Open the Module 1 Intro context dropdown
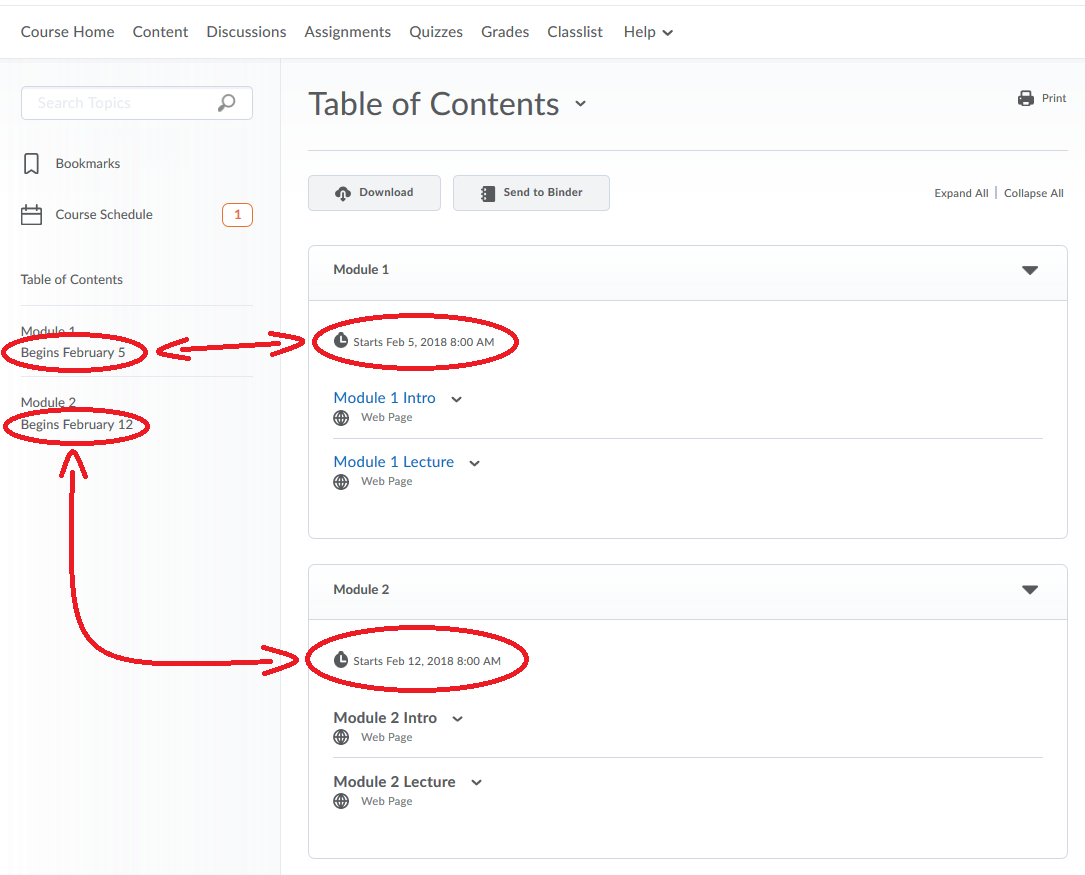 [x=457, y=399]
